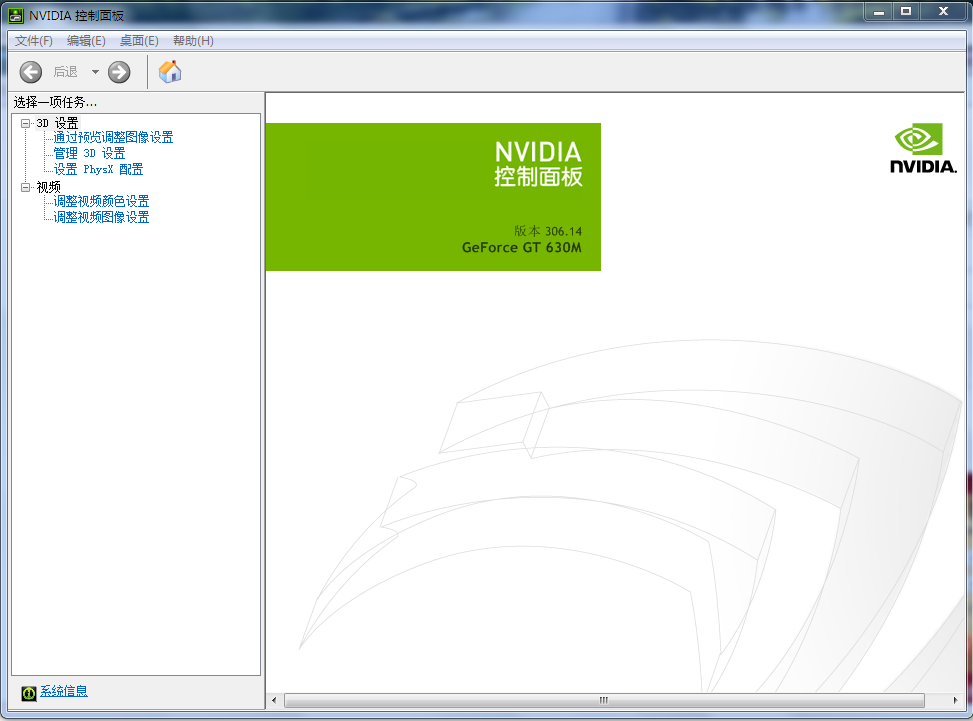Image resolution: width=973 pixels, height=721 pixels.
Task: Open the 文件(F) menu
Action: coord(32,40)
